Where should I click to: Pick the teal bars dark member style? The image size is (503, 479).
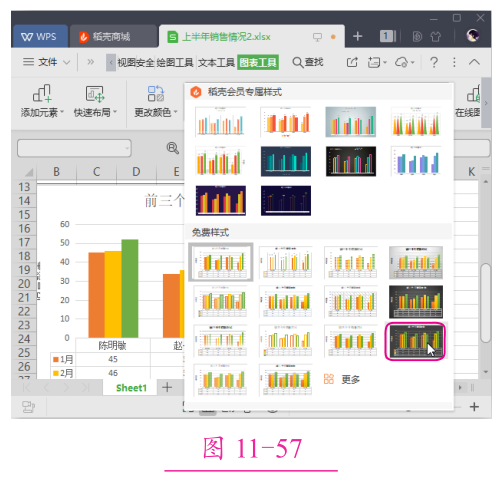pyautogui.click(x=286, y=161)
